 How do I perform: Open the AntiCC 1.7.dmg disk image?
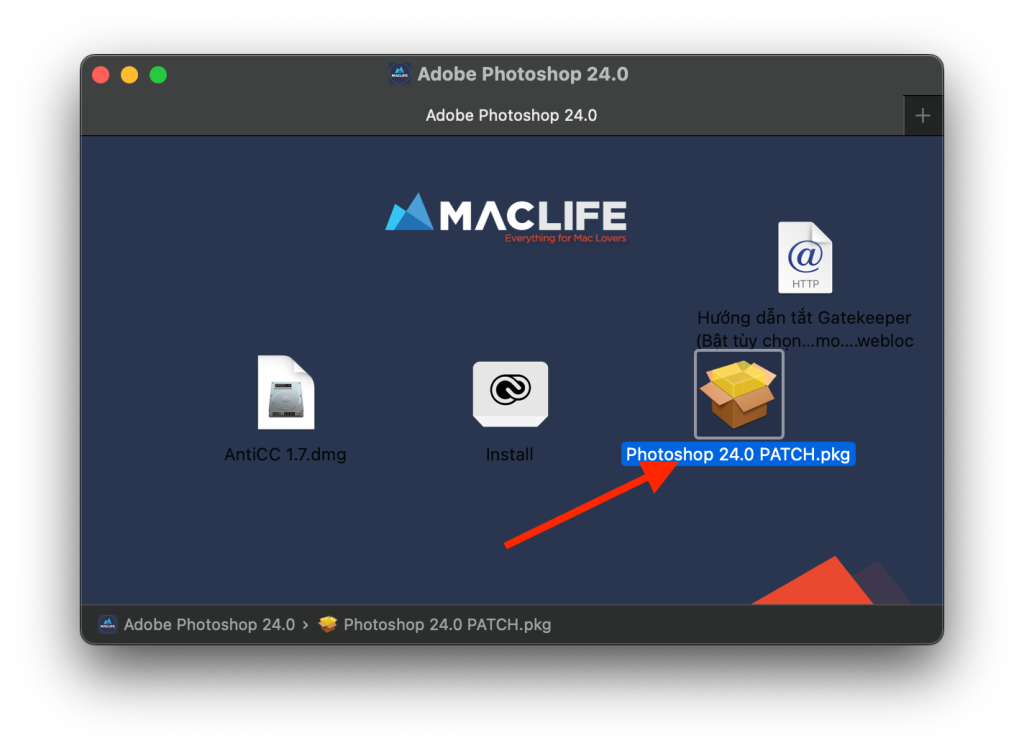285,394
